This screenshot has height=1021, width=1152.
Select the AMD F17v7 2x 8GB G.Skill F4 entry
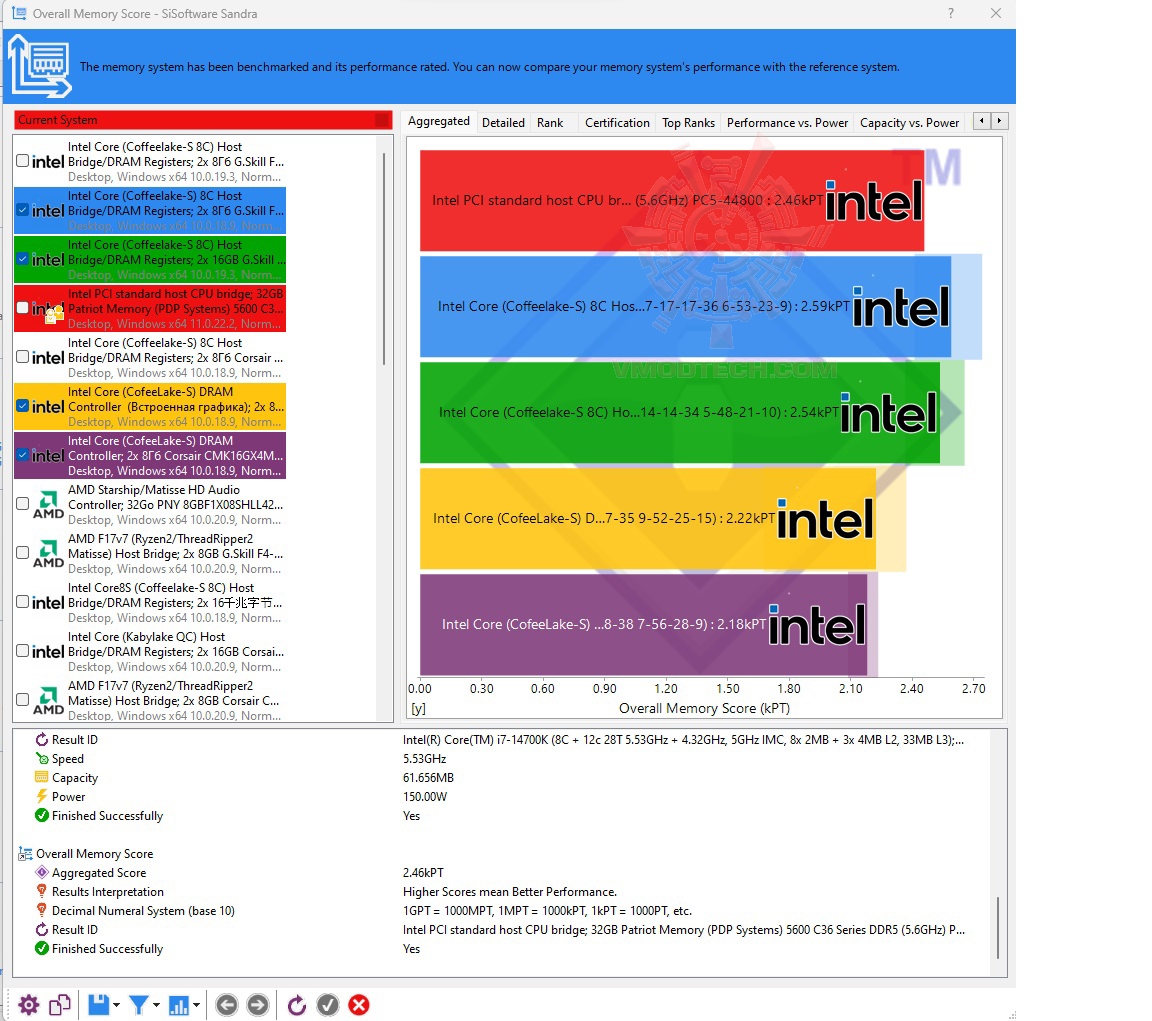[150, 553]
